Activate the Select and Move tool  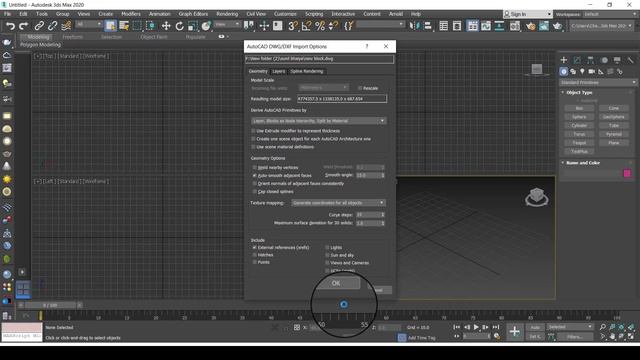166,26
